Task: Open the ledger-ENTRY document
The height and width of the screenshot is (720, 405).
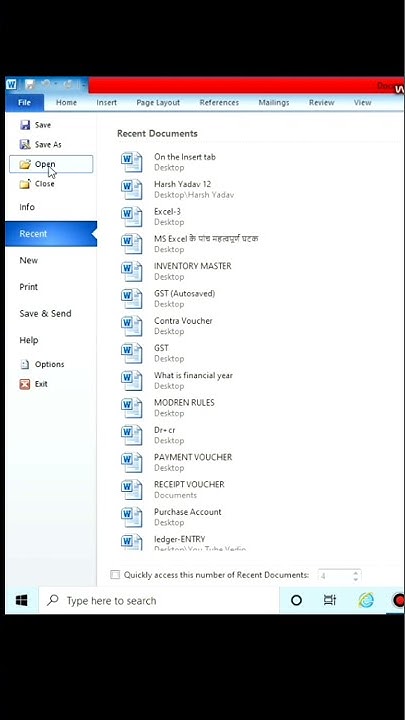Action: point(180,539)
